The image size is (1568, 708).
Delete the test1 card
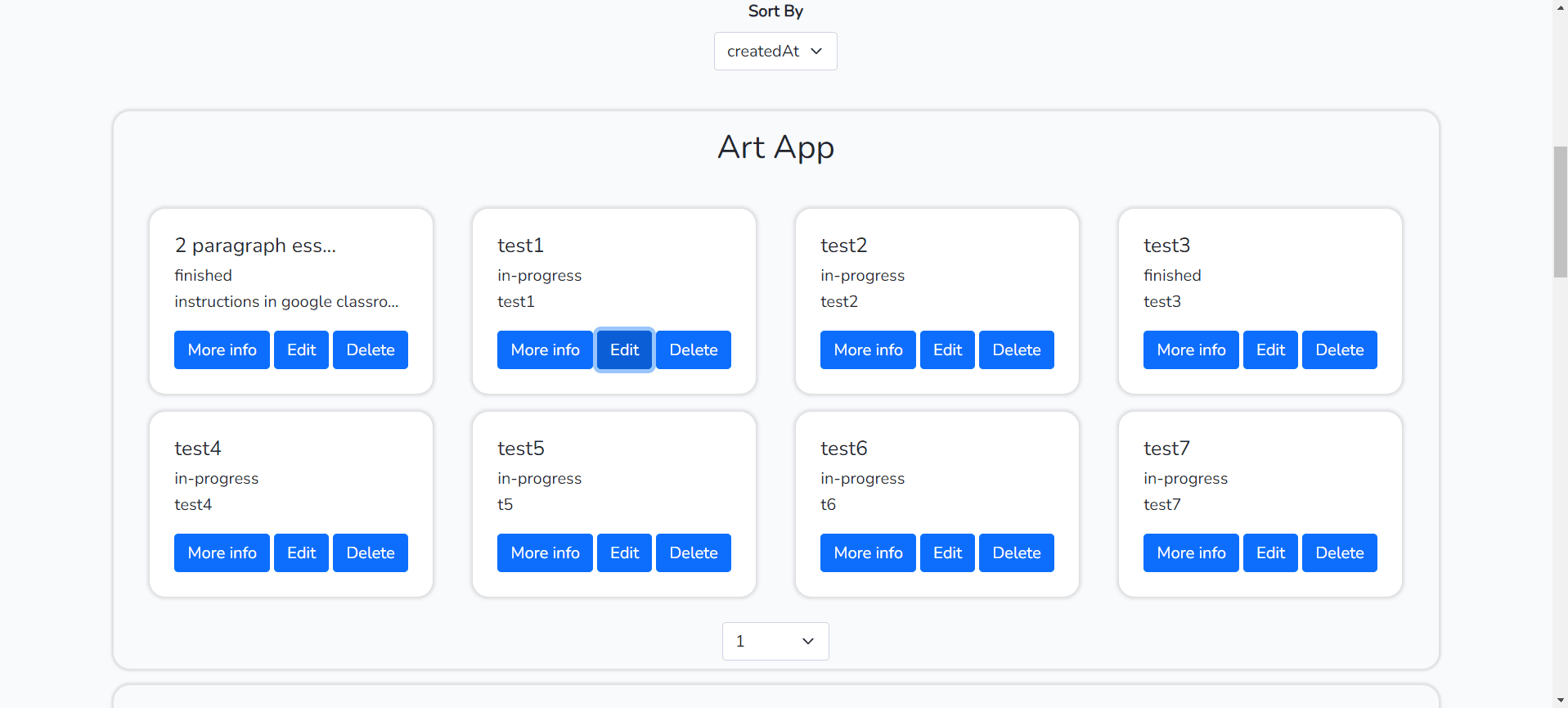pyautogui.click(x=693, y=350)
